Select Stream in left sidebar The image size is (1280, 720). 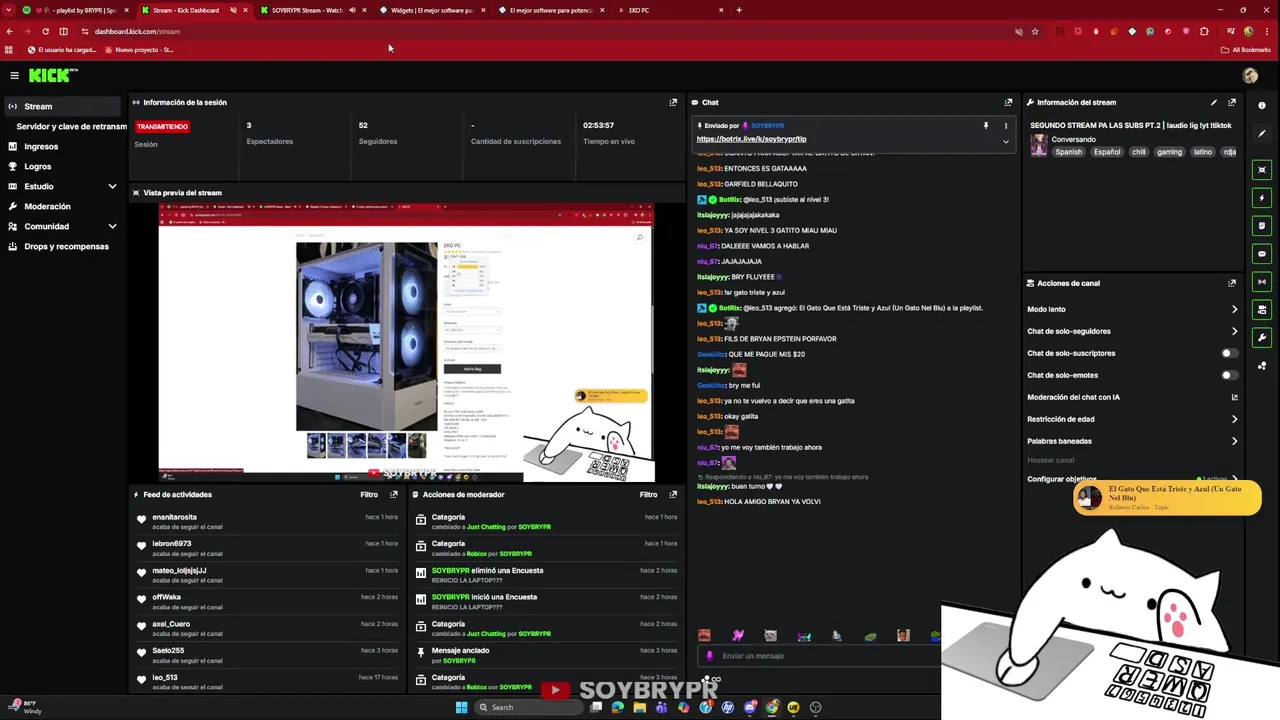[63, 106]
